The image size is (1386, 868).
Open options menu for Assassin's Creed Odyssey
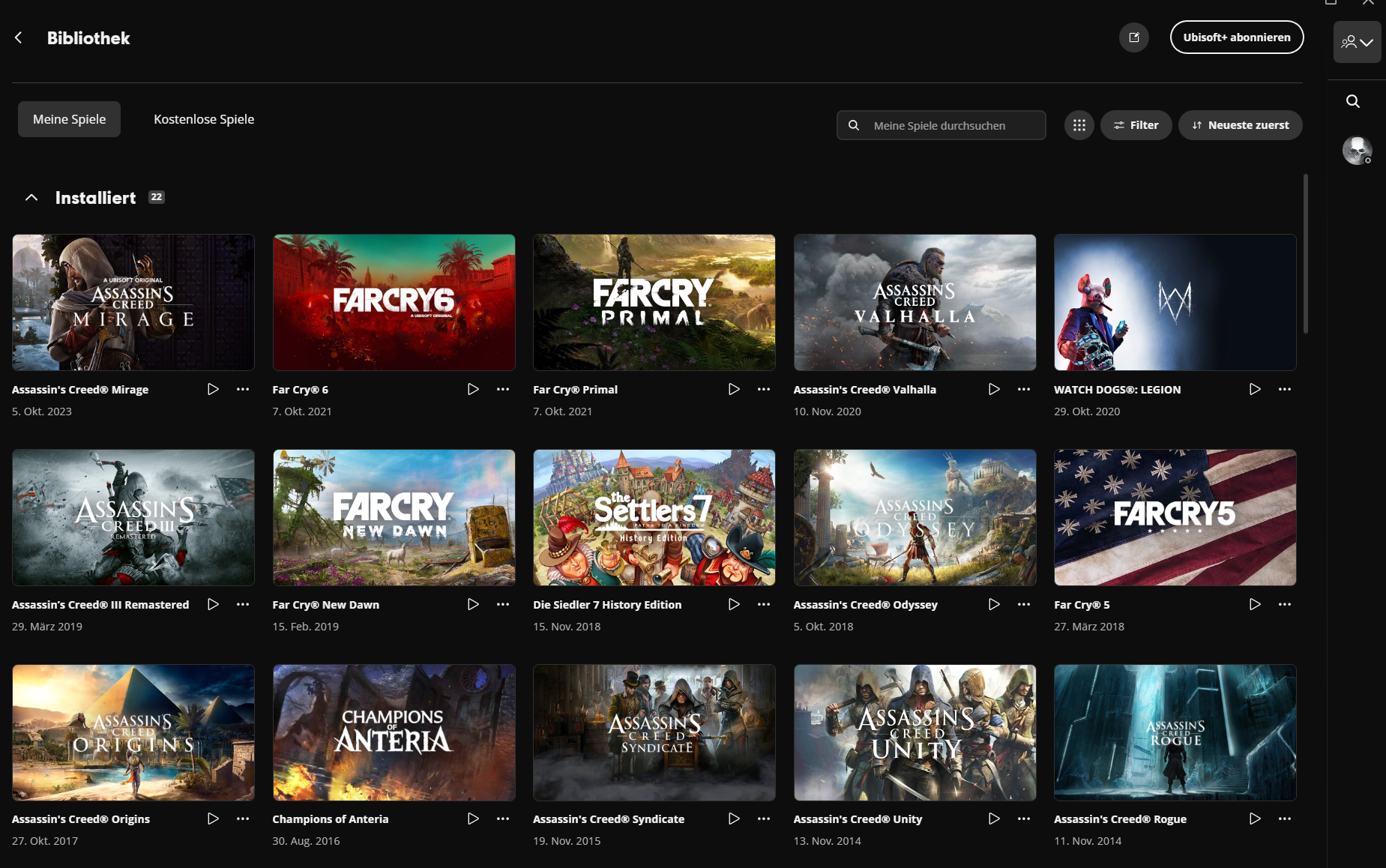(x=1024, y=604)
